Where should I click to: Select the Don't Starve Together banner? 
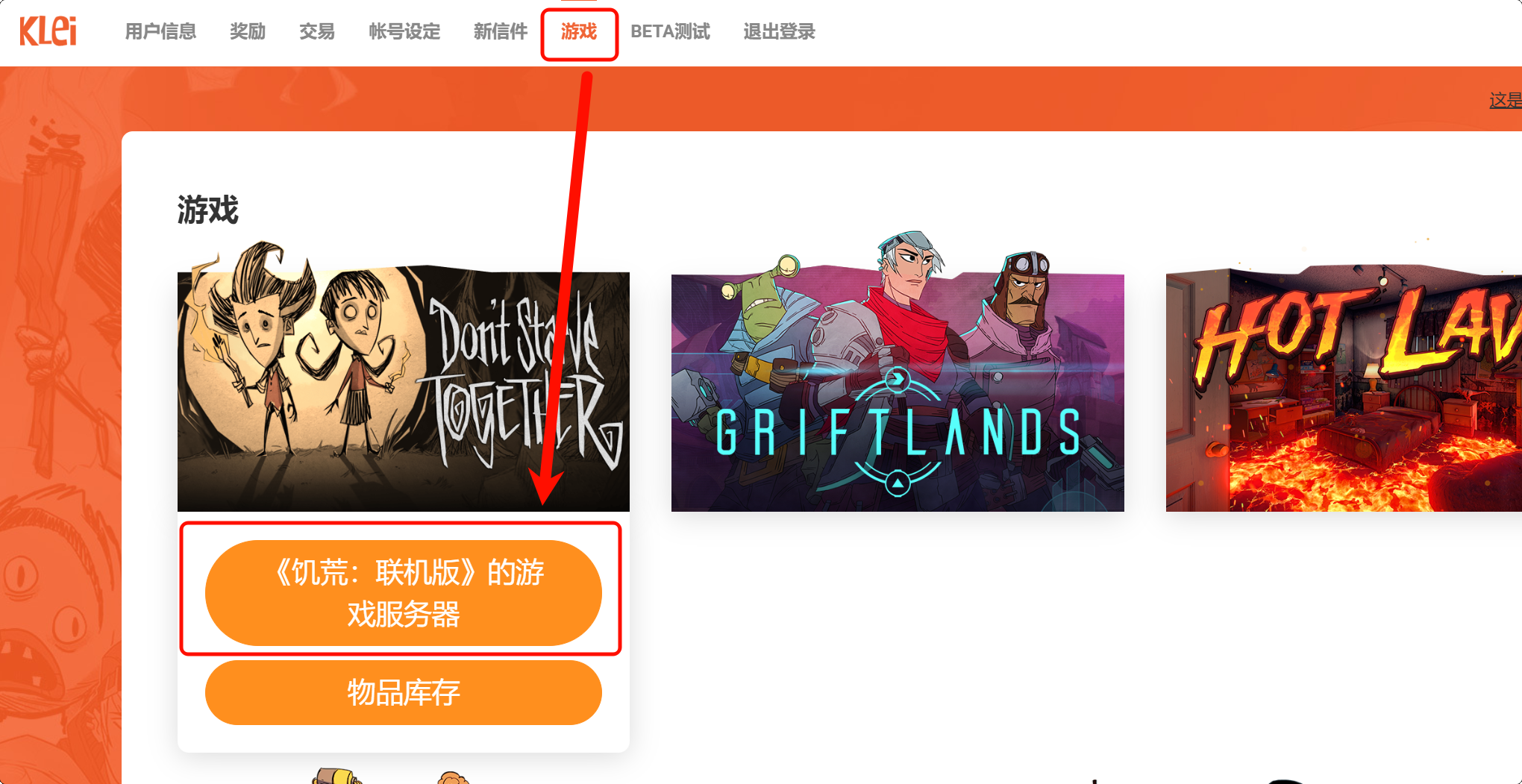coord(403,377)
